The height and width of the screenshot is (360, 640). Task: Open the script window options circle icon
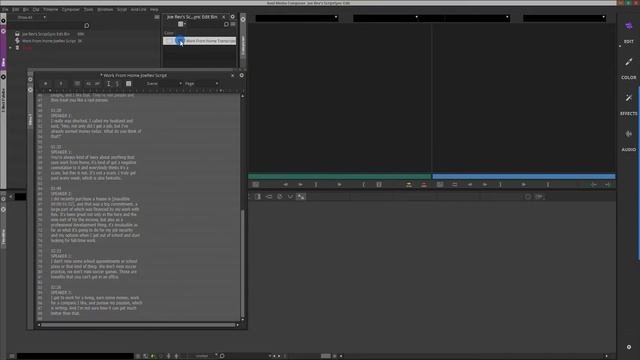coord(242,75)
